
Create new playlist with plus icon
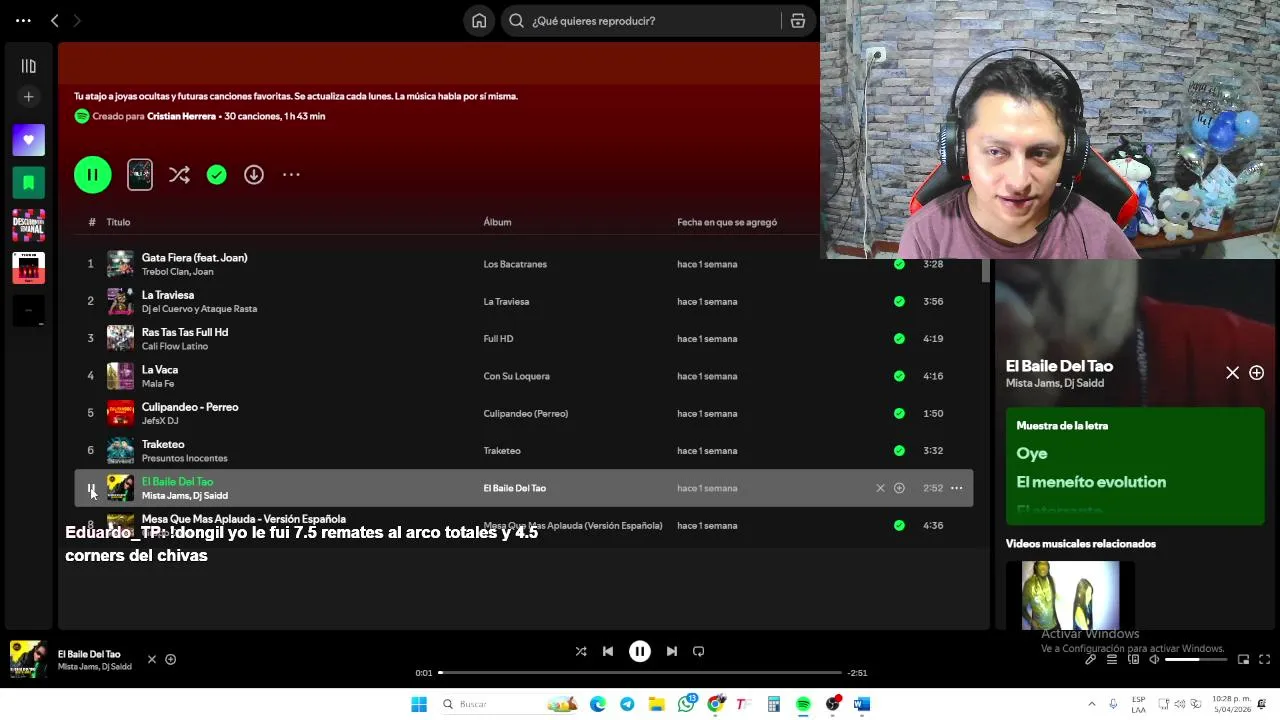pos(28,97)
